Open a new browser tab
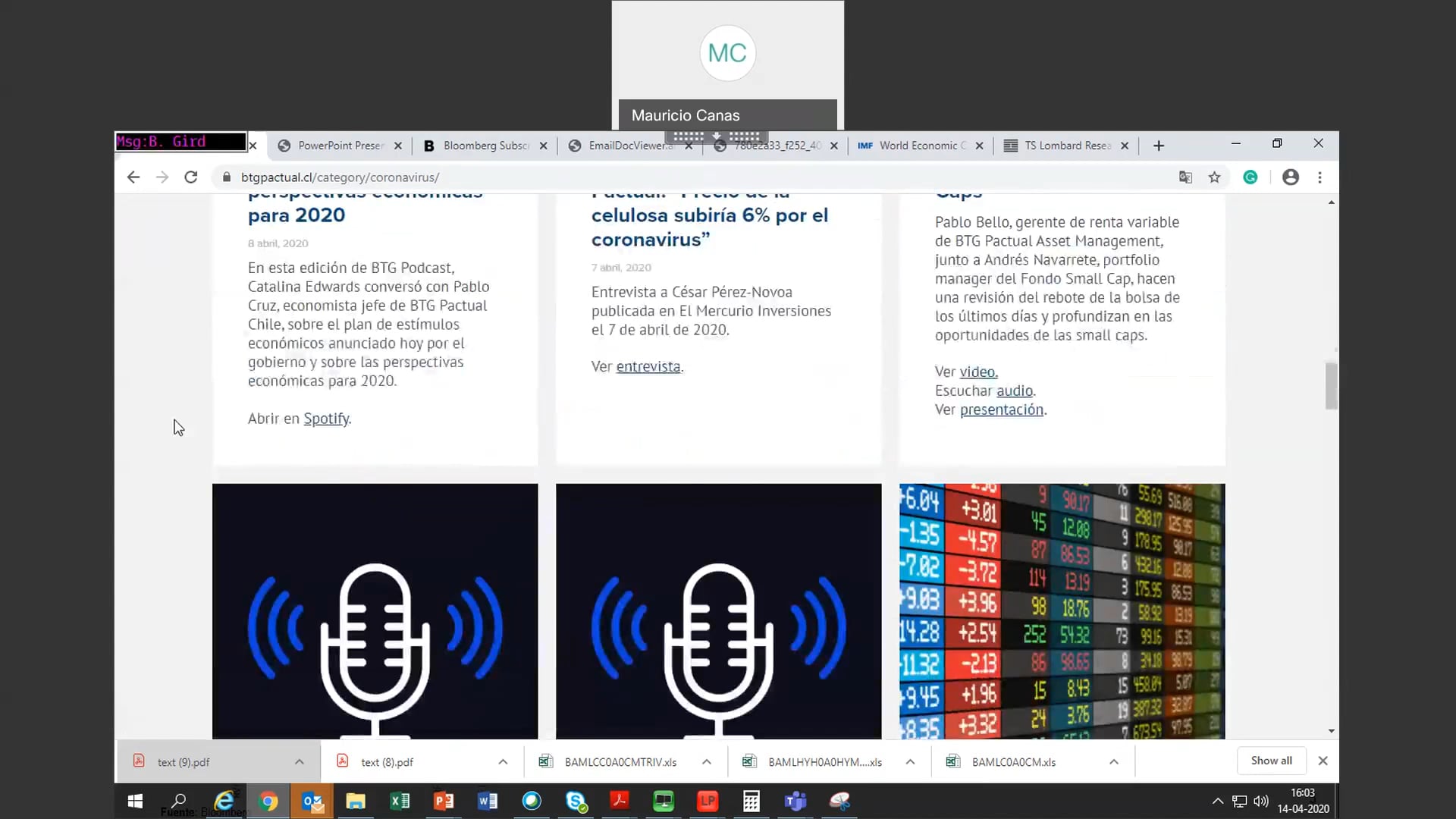 [1159, 146]
